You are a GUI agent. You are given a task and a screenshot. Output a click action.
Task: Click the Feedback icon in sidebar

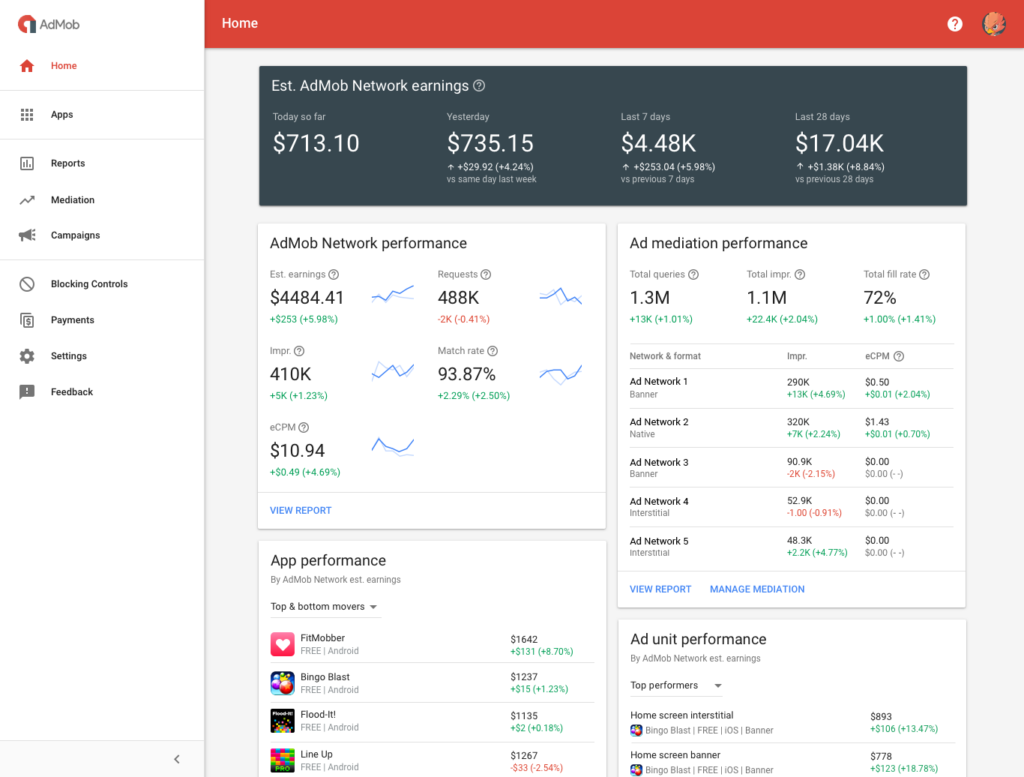(x=27, y=392)
